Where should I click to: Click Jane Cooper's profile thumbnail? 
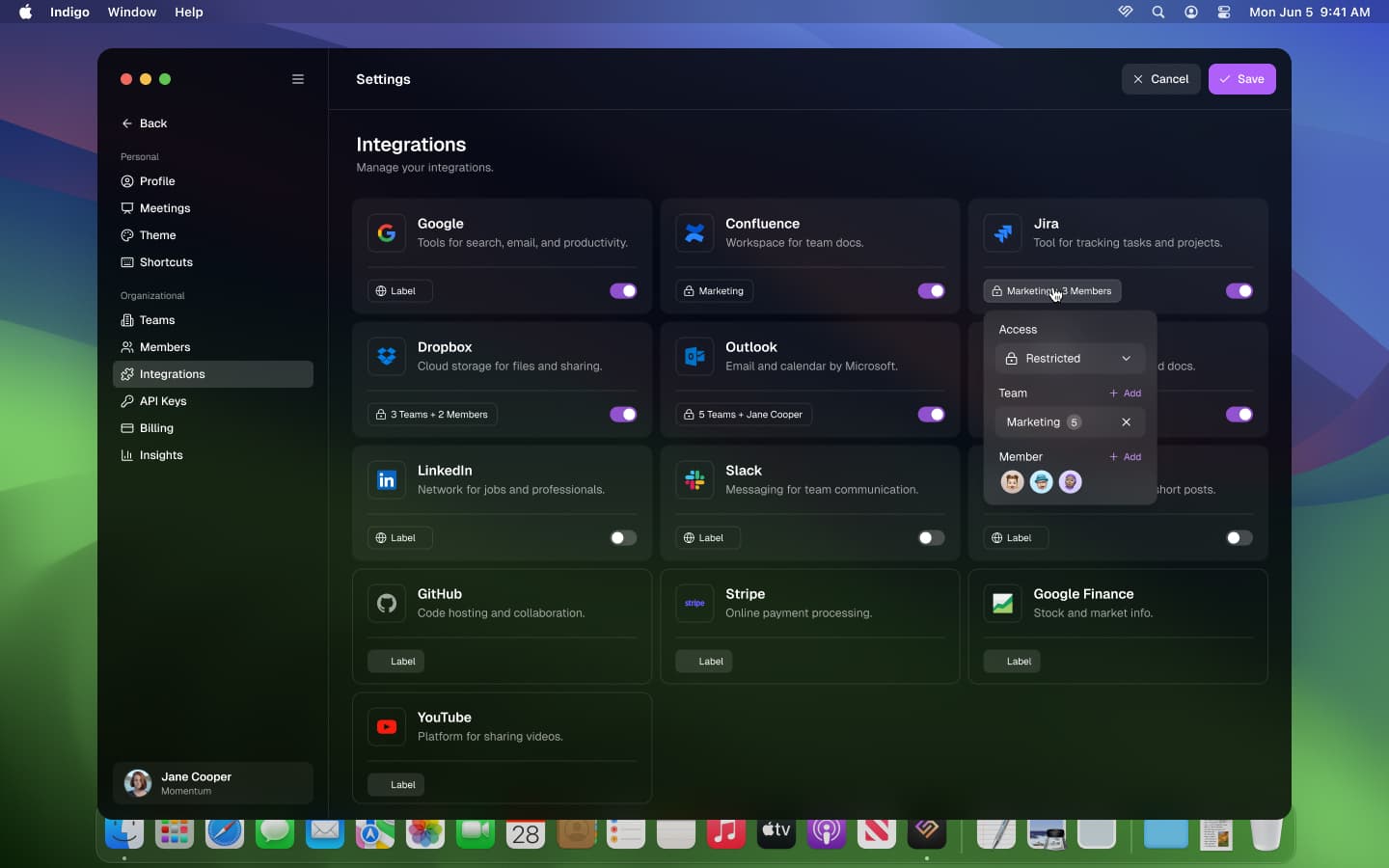[137, 784]
